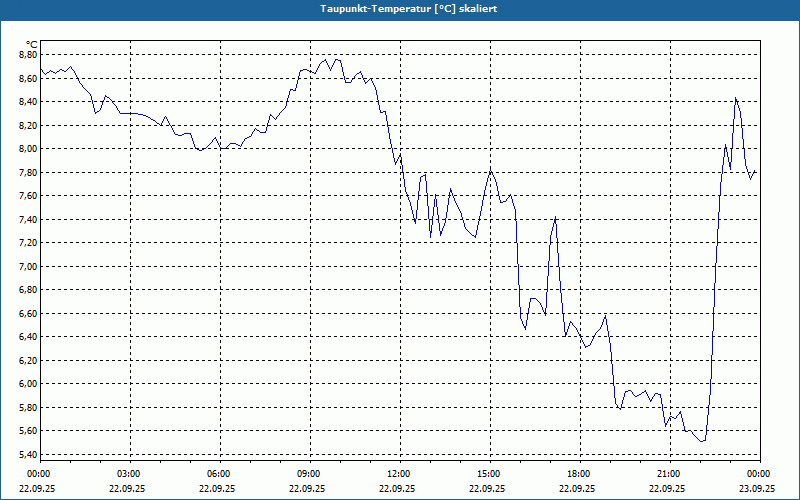Click the "8,40" y-axis value

pyautogui.click(x=29, y=102)
